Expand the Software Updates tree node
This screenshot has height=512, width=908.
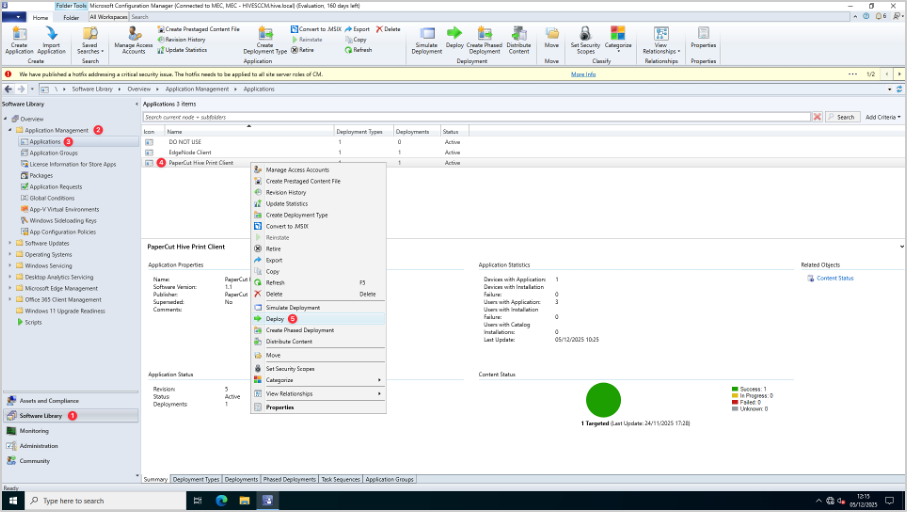pyautogui.click(x=11, y=243)
